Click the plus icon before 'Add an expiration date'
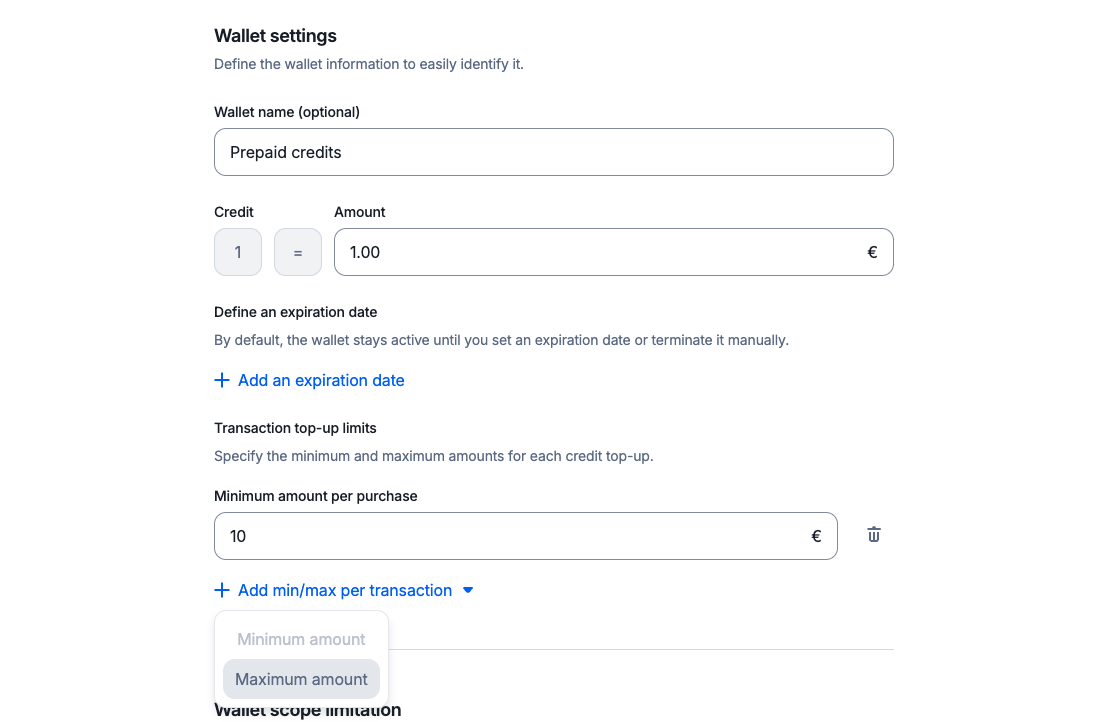Viewport: 1102px width, 722px height. pyautogui.click(x=222, y=380)
